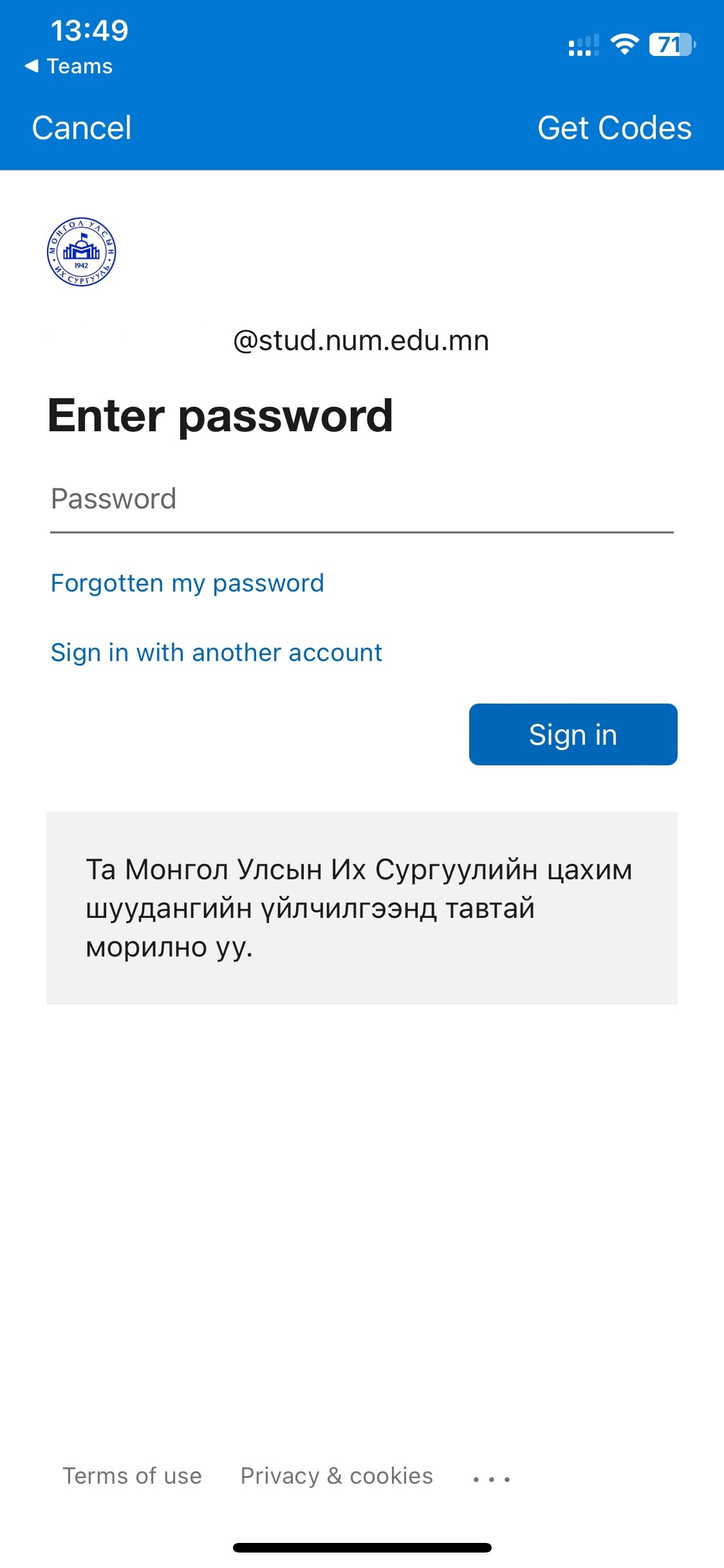Open Privacy & cookies link
724x1568 pixels.
(x=337, y=1475)
